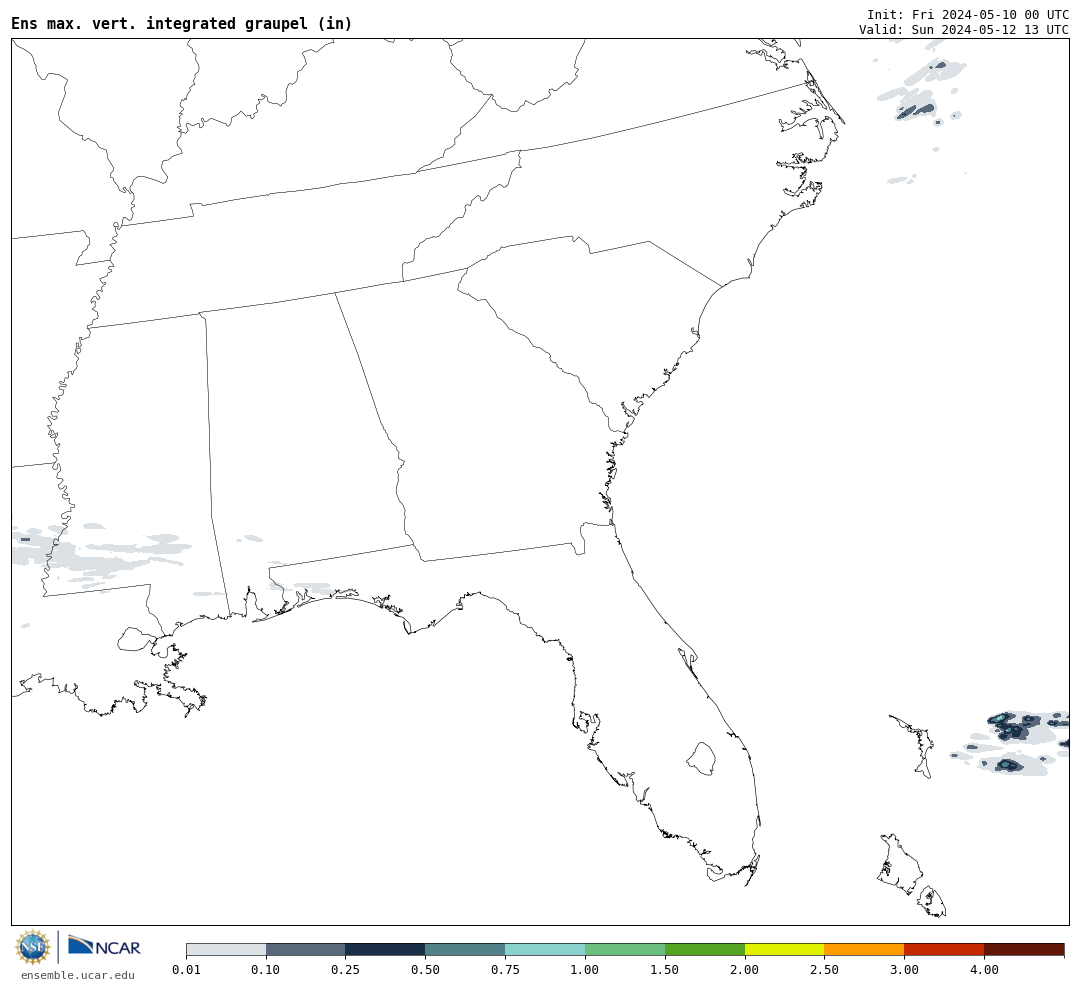Click the 0.25 colorbar label
The width and height of the screenshot is (1080, 988).
coord(346,969)
